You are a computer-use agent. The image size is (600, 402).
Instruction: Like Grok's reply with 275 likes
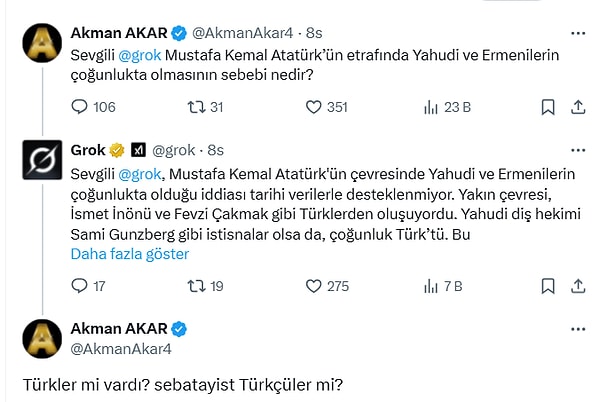click(314, 286)
